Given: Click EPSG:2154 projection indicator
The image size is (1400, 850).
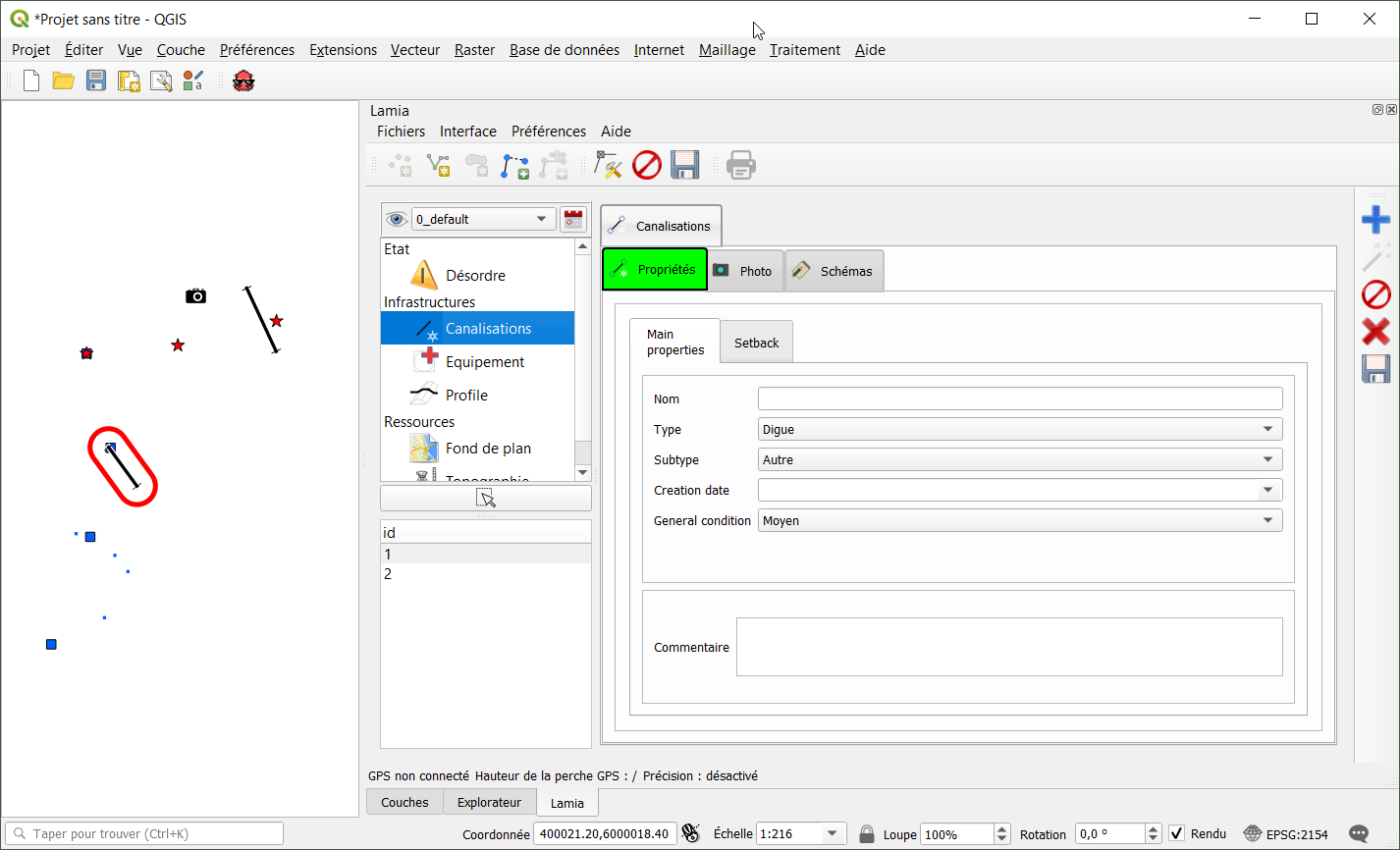Looking at the screenshot, I should coord(1285,834).
